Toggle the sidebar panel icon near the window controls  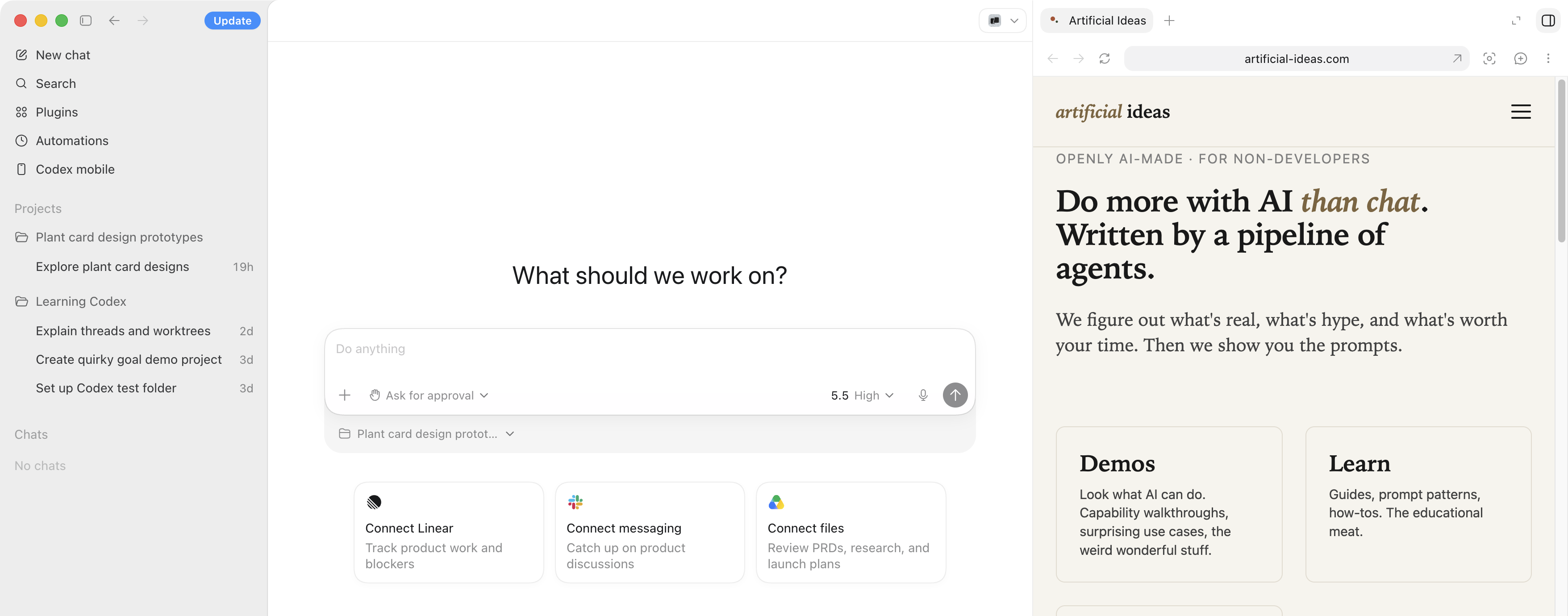point(86,21)
